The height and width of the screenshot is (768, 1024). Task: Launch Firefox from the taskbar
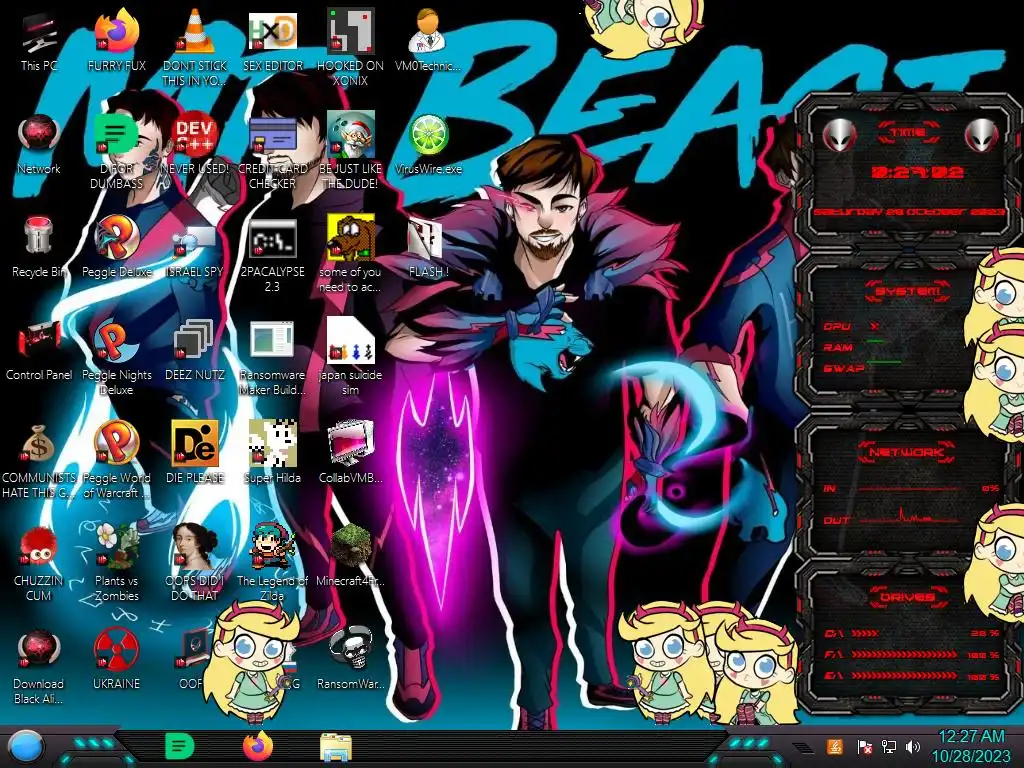[x=258, y=746]
